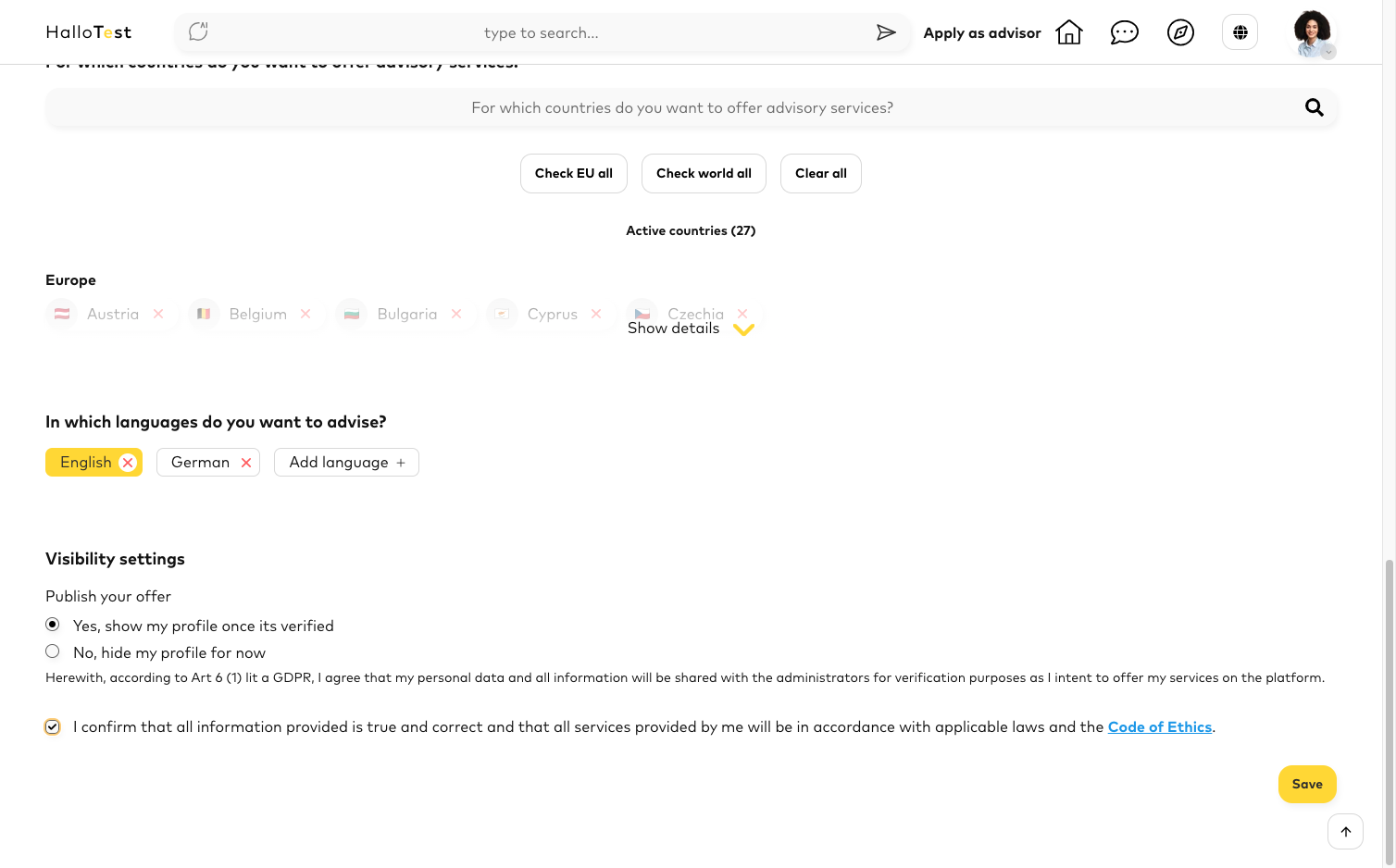Remove Austria from active countries
This screenshot has width=1396, height=868.
(x=158, y=314)
